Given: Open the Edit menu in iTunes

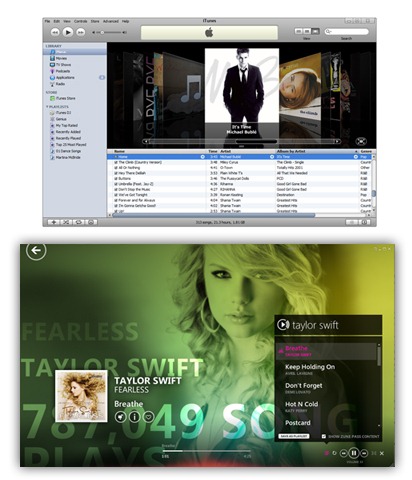Looking at the screenshot, I should 57,21.
